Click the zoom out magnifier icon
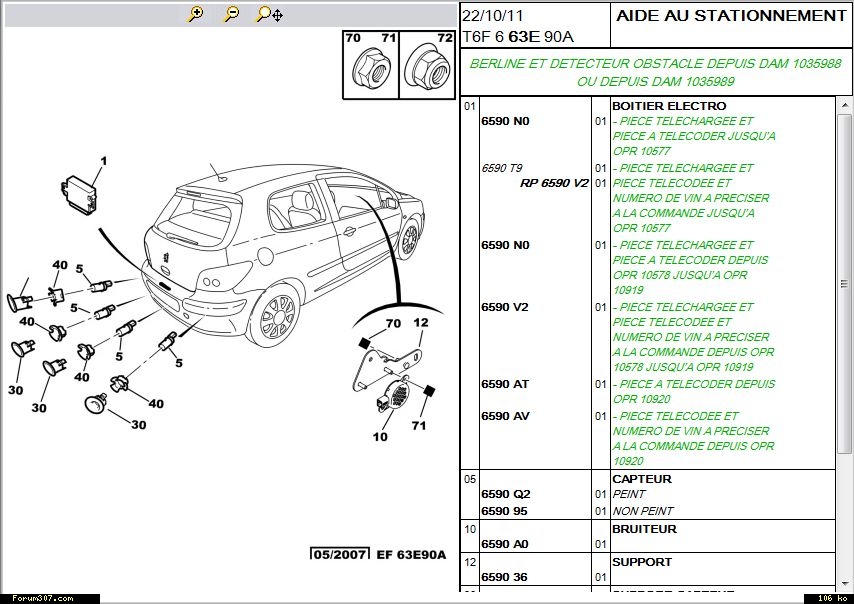The height and width of the screenshot is (604, 854). [x=231, y=14]
